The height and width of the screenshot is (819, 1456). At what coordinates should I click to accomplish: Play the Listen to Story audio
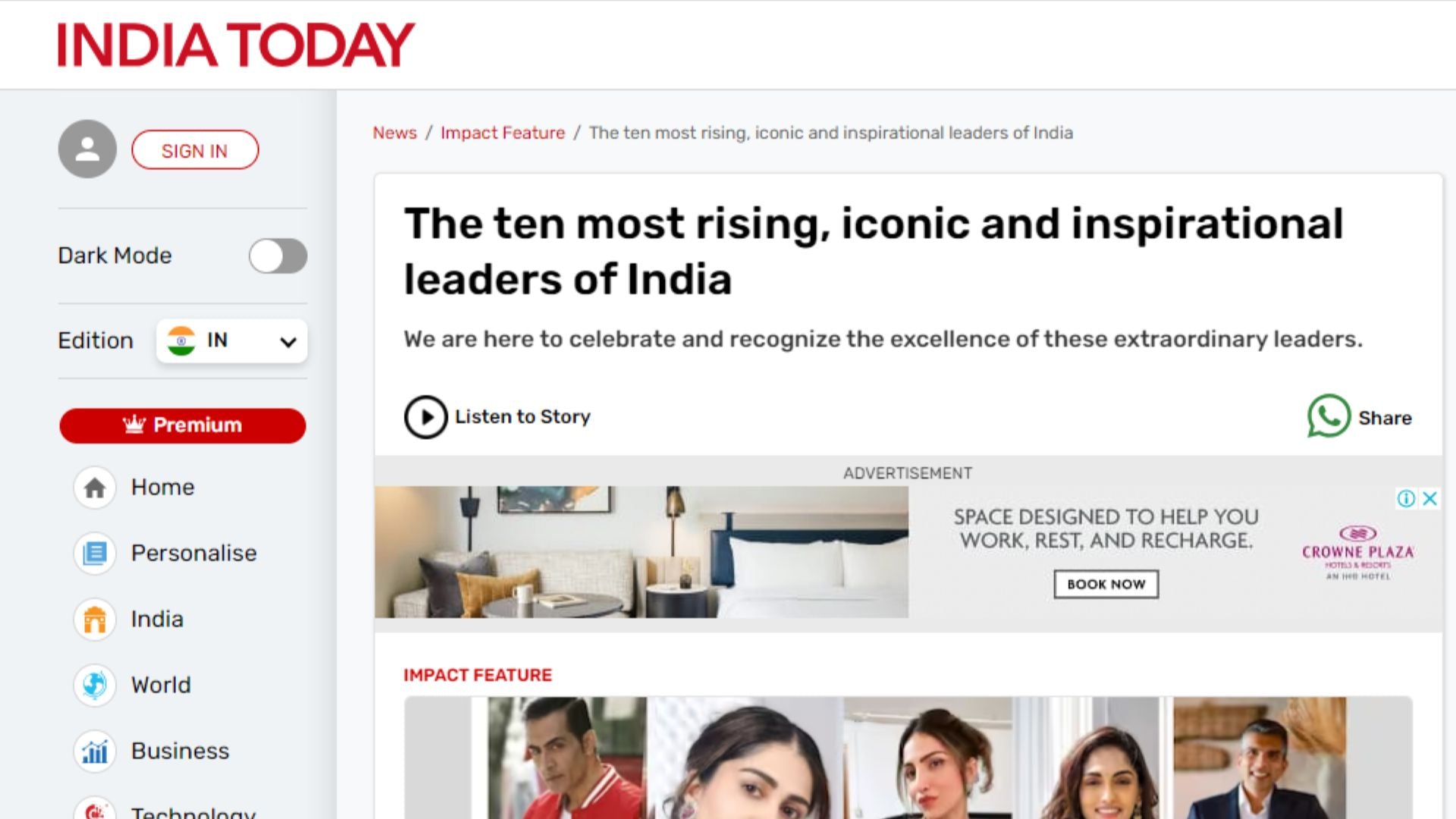pos(425,417)
